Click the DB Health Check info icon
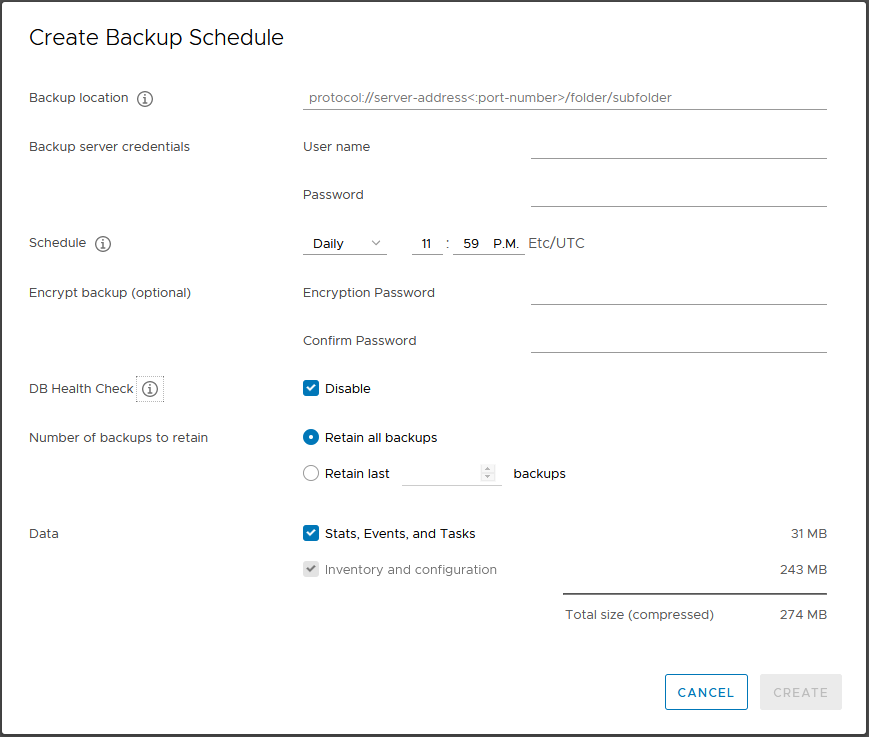The image size is (869, 737). point(150,389)
